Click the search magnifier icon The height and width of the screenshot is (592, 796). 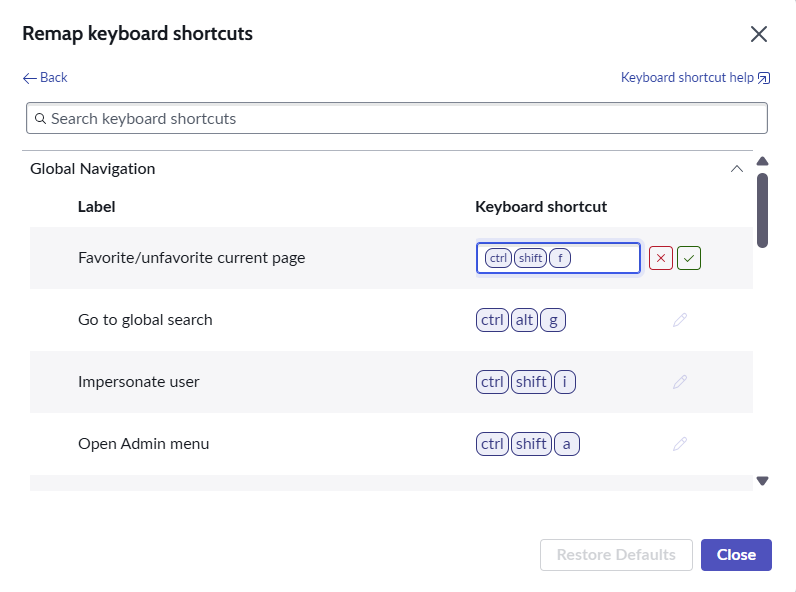coord(40,119)
